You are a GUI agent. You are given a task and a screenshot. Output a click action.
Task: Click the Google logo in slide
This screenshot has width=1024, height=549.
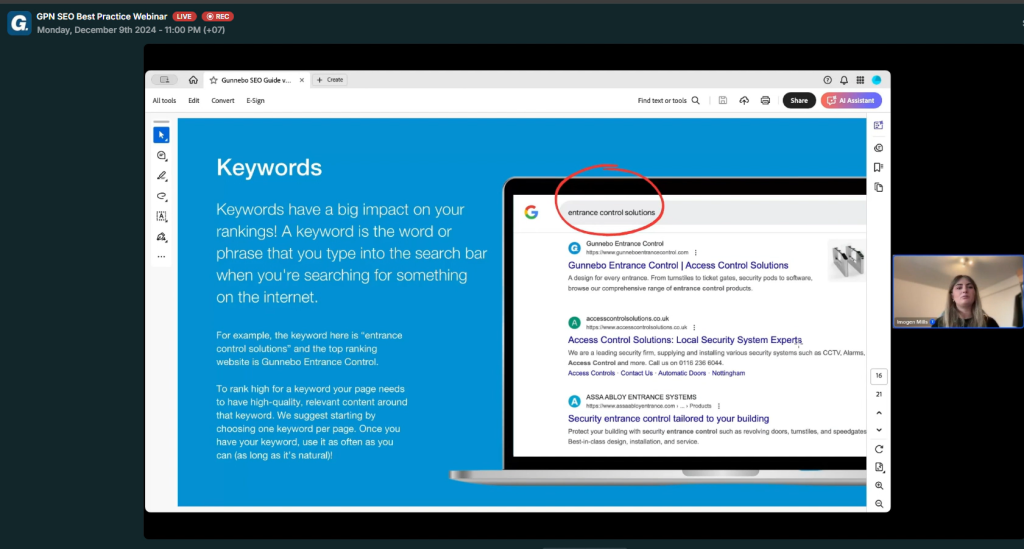coord(532,212)
